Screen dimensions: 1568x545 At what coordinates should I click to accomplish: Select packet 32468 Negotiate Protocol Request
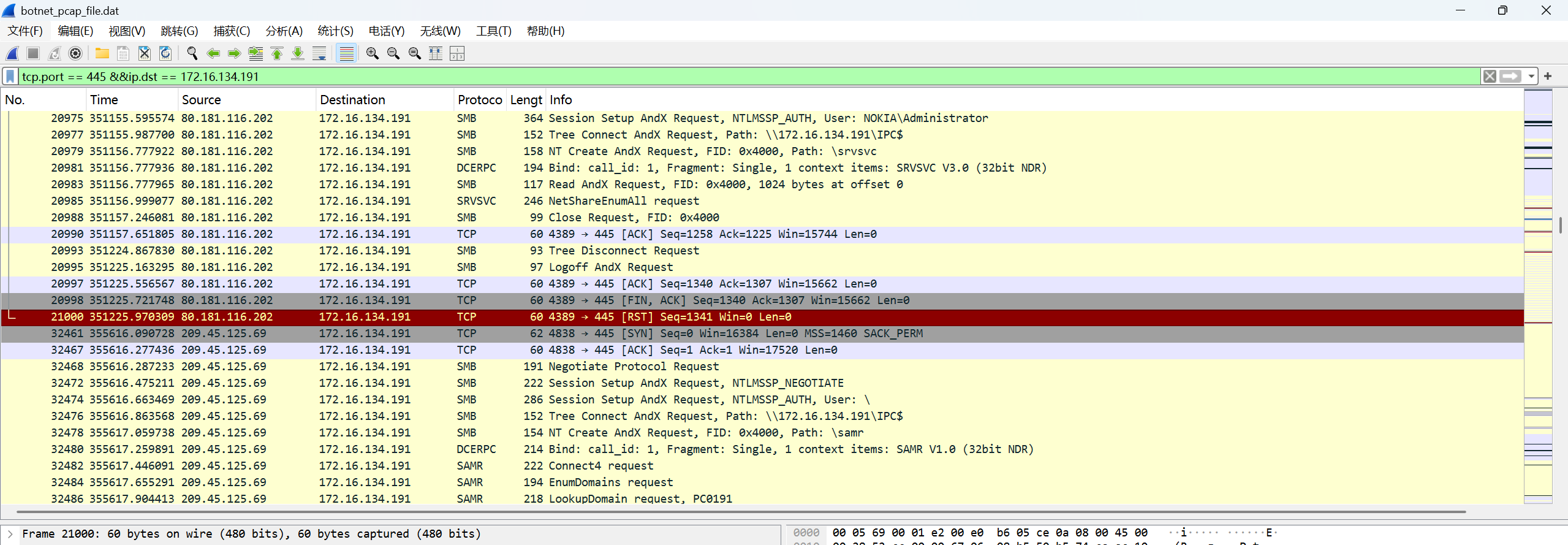point(762,367)
